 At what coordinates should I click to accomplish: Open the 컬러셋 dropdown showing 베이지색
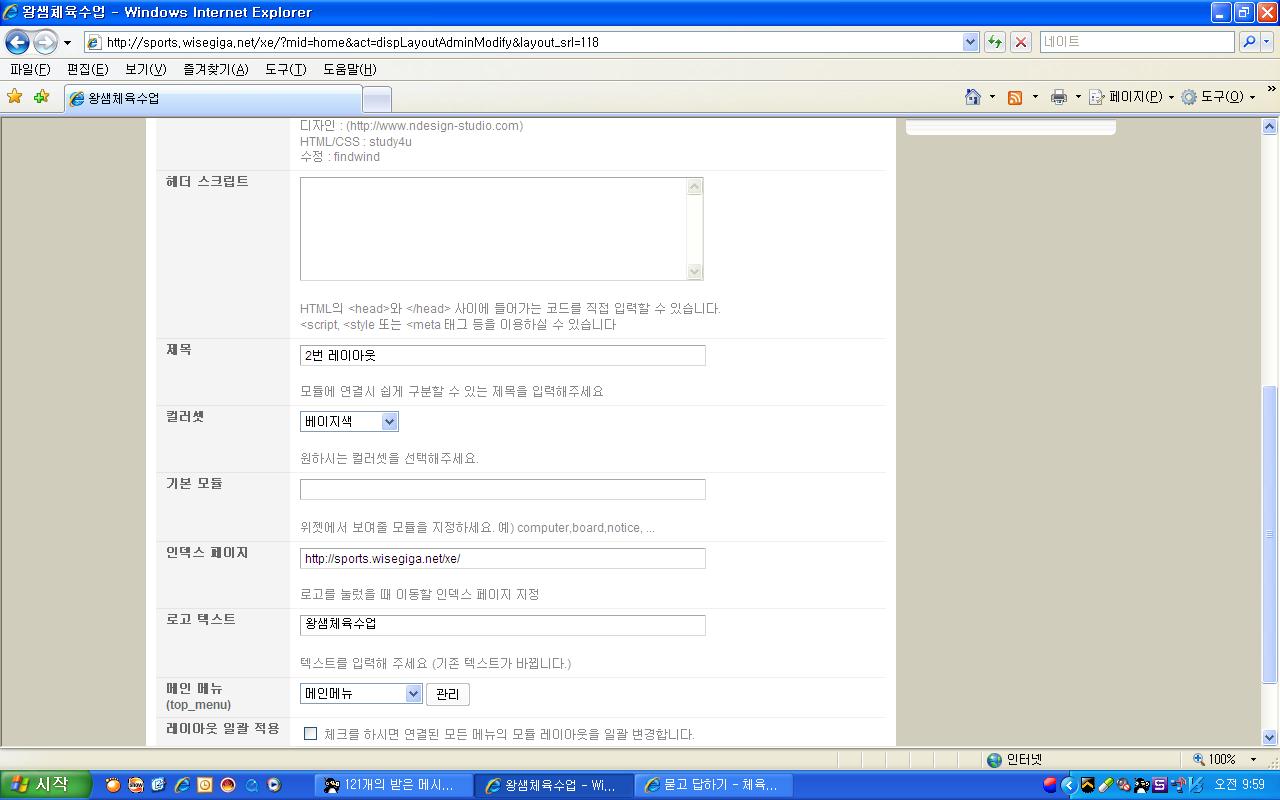click(349, 421)
